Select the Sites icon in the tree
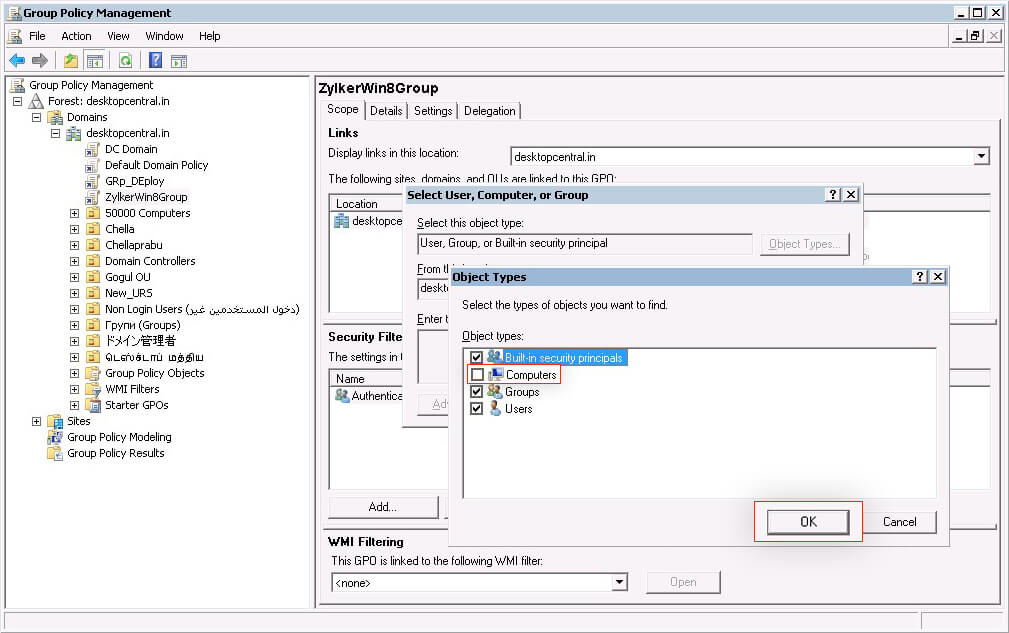Image resolution: width=1009 pixels, height=633 pixels. pos(56,421)
